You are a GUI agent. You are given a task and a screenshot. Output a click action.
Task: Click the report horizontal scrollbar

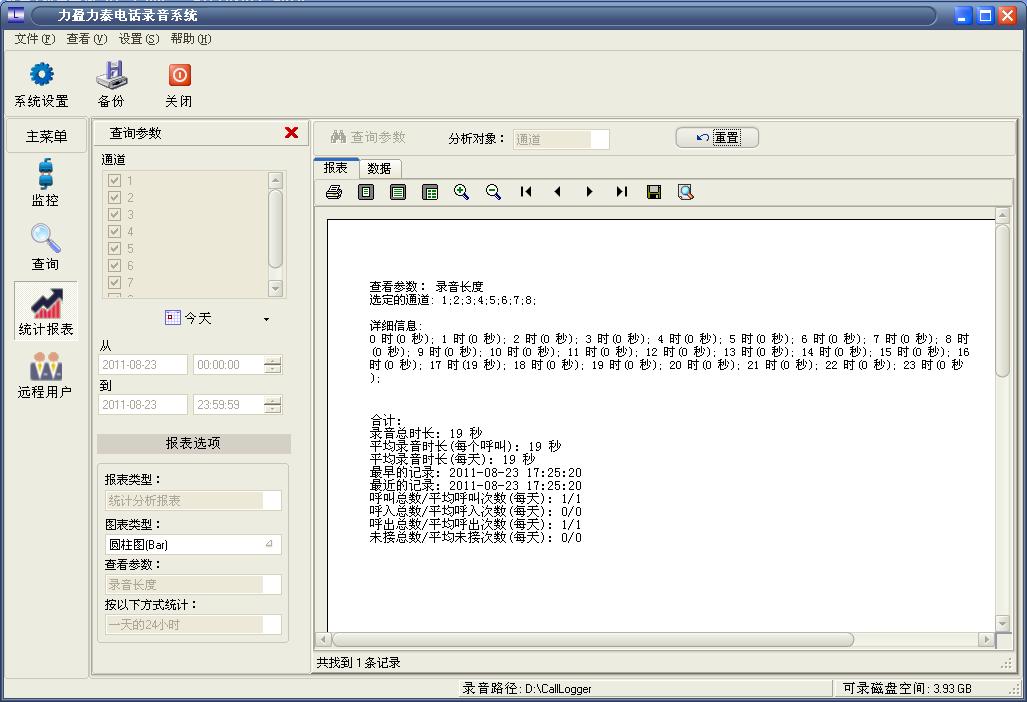point(592,639)
